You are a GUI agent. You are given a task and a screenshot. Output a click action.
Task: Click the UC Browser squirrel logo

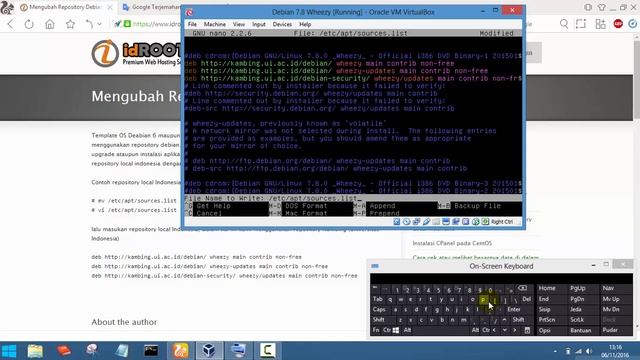7,7
